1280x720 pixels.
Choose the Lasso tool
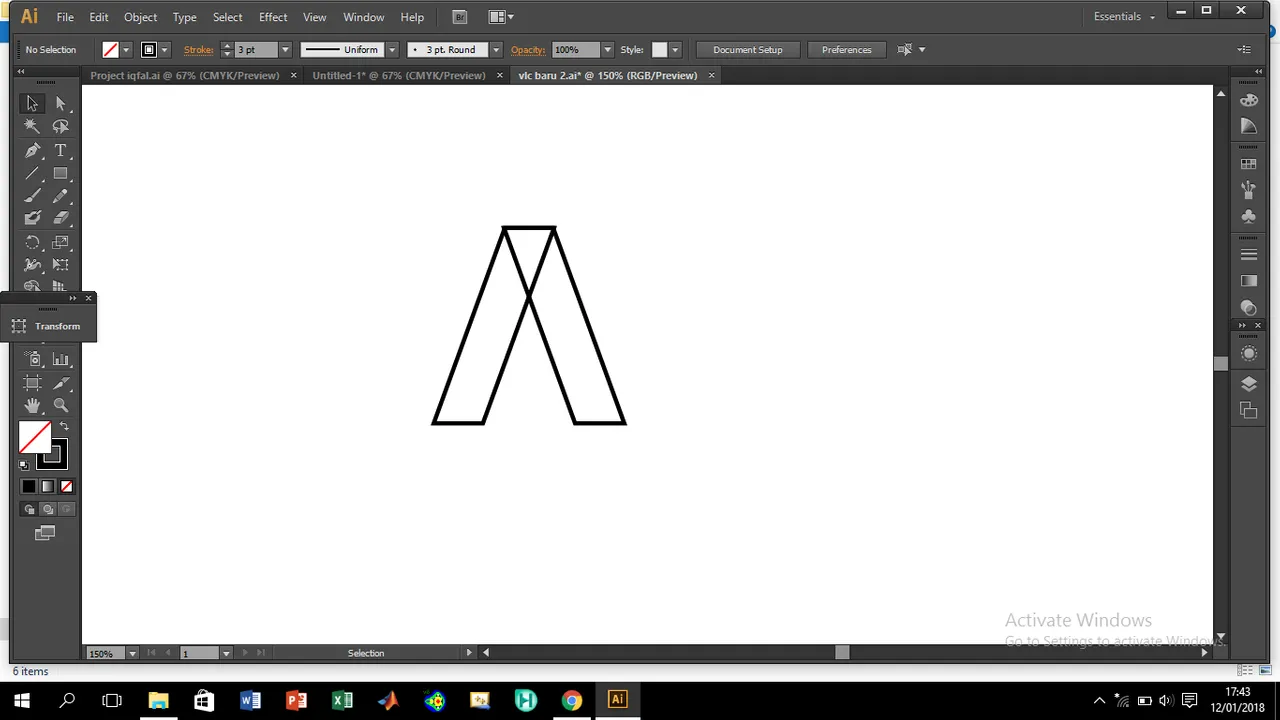pyautogui.click(x=61, y=126)
